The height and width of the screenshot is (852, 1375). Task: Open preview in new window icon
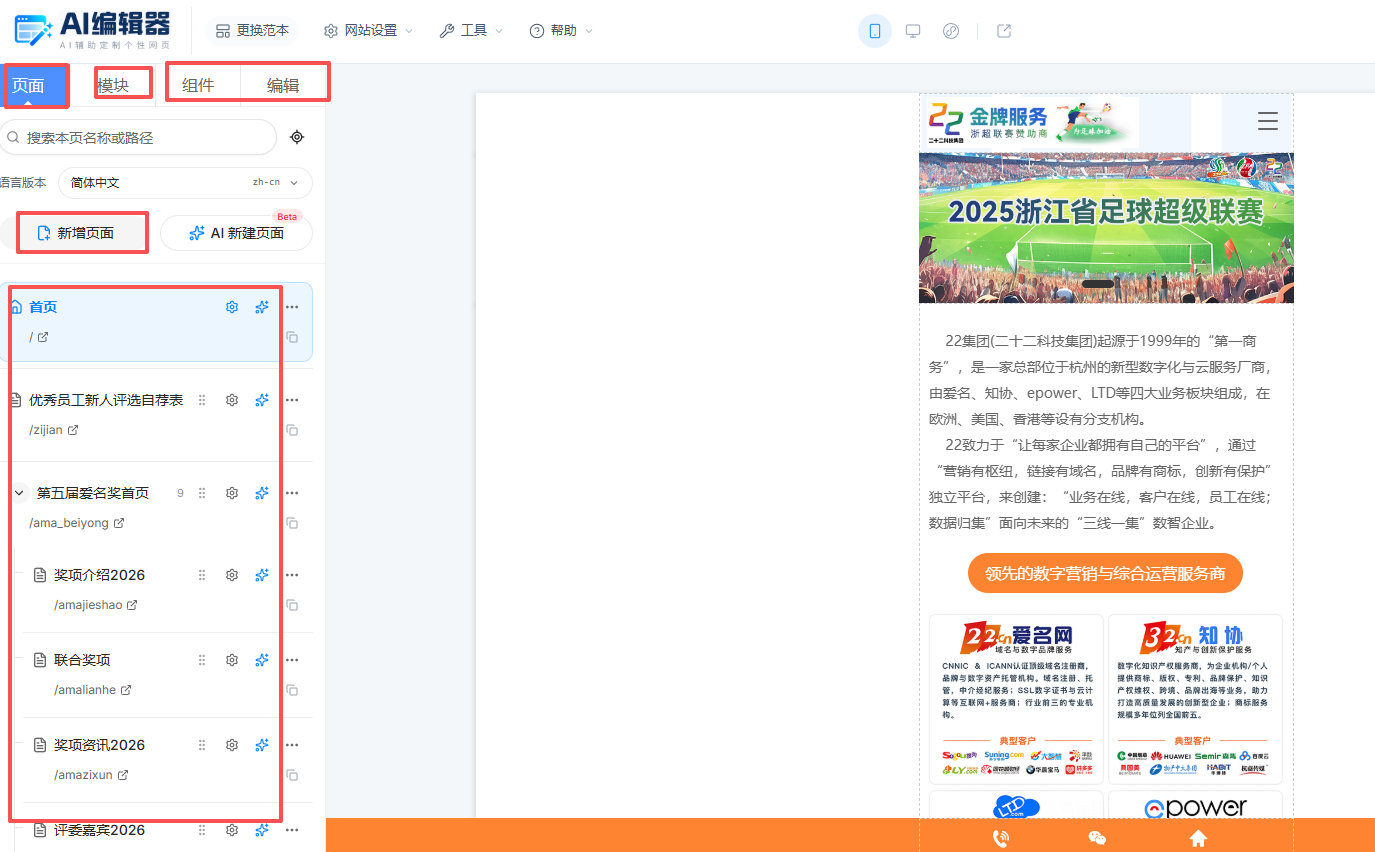[x=1004, y=31]
